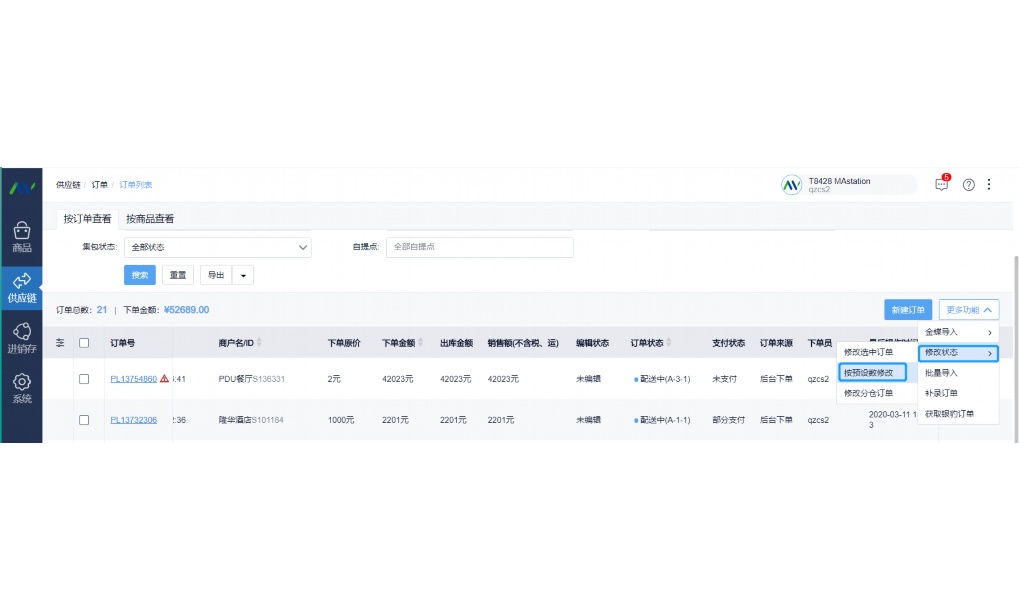Click the blue 搜索 button
Screen dimensions: 1019x610
pyautogui.click(x=140, y=275)
